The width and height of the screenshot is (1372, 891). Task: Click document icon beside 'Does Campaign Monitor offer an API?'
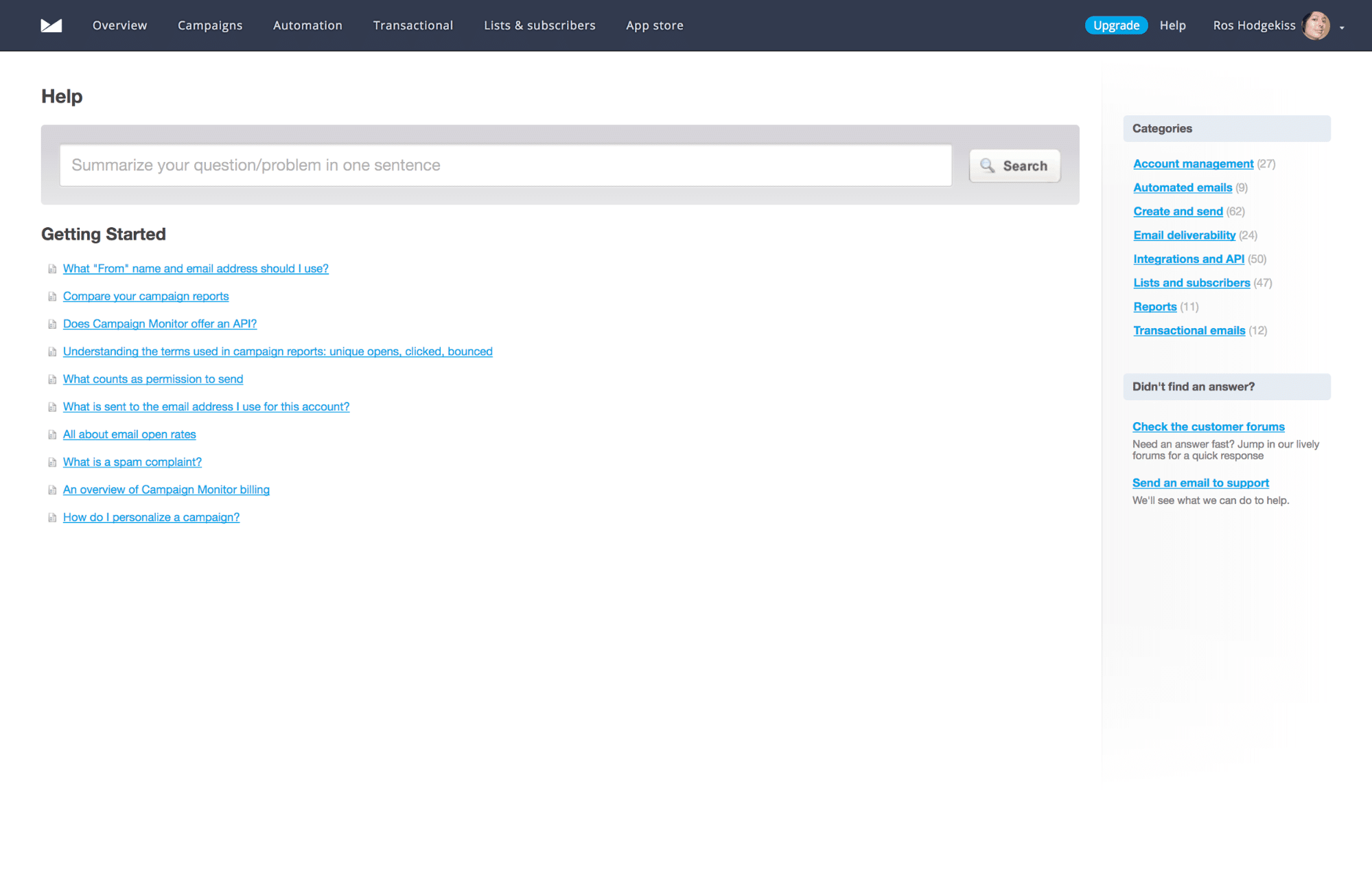click(52, 324)
